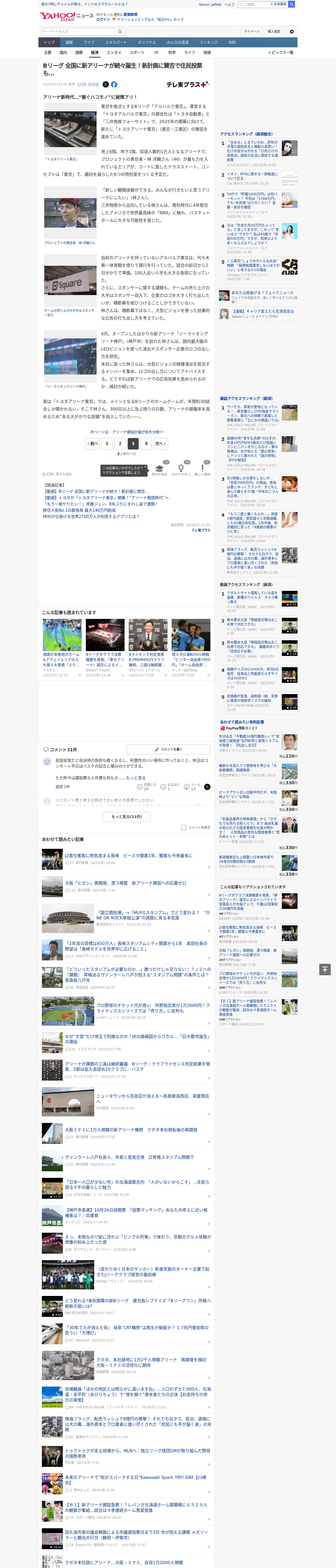Viewport: 336px width, 1568px height.
Task: Select the エンタメ category tab
Action: [x=114, y=53]
